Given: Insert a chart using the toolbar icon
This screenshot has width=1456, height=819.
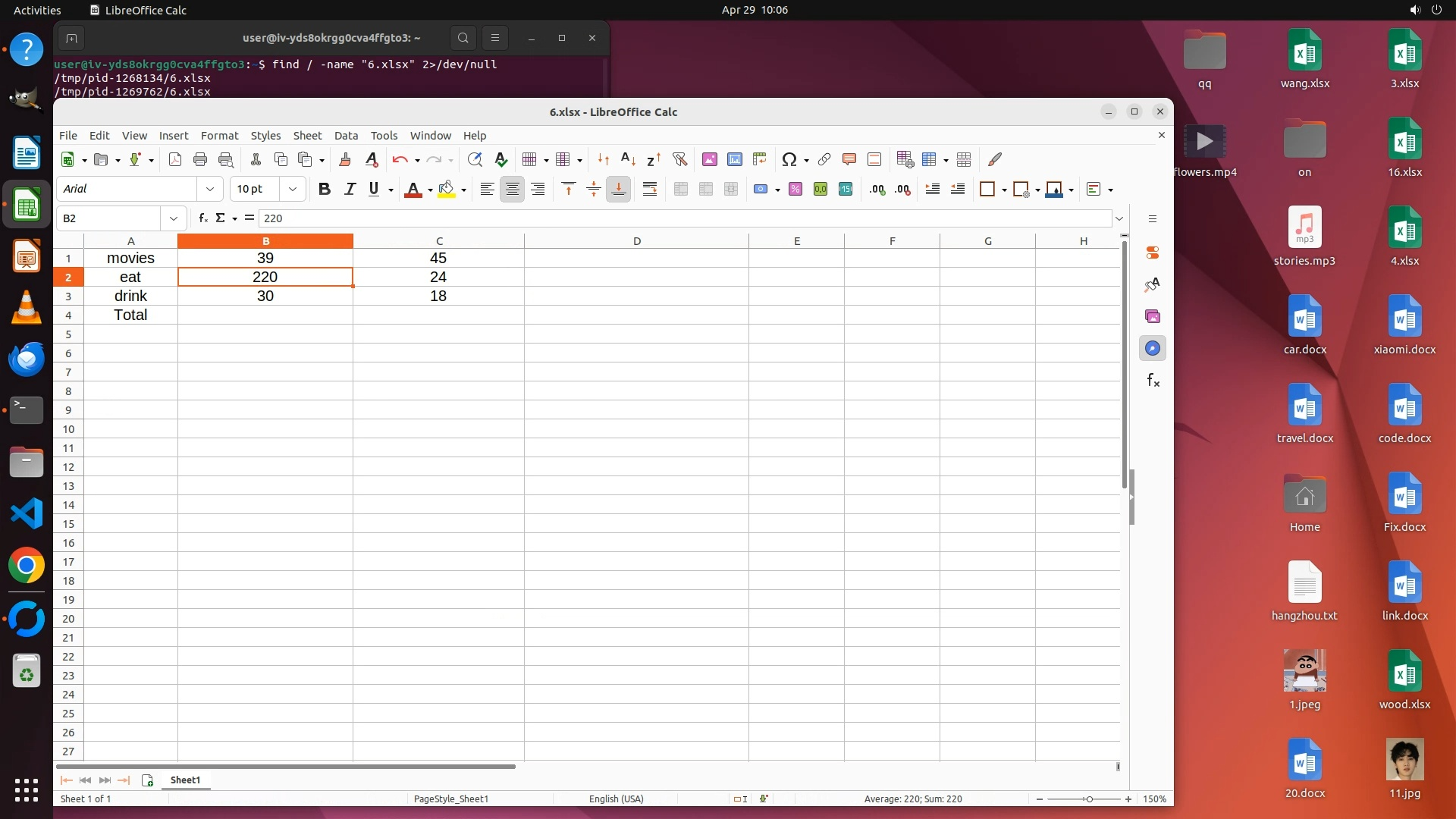Looking at the screenshot, I should coord(734,159).
